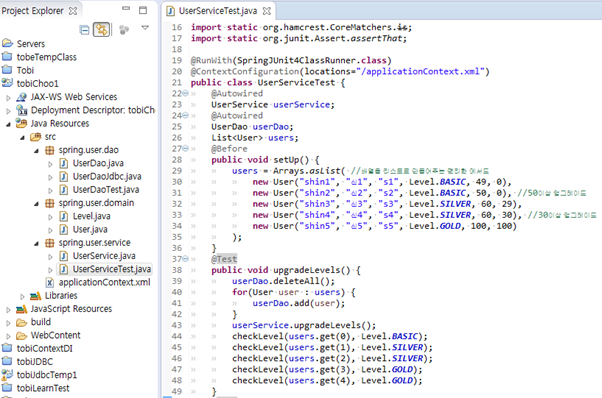Expand UserDao.java in tree
The height and width of the screenshot is (398, 602).
[50, 164]
